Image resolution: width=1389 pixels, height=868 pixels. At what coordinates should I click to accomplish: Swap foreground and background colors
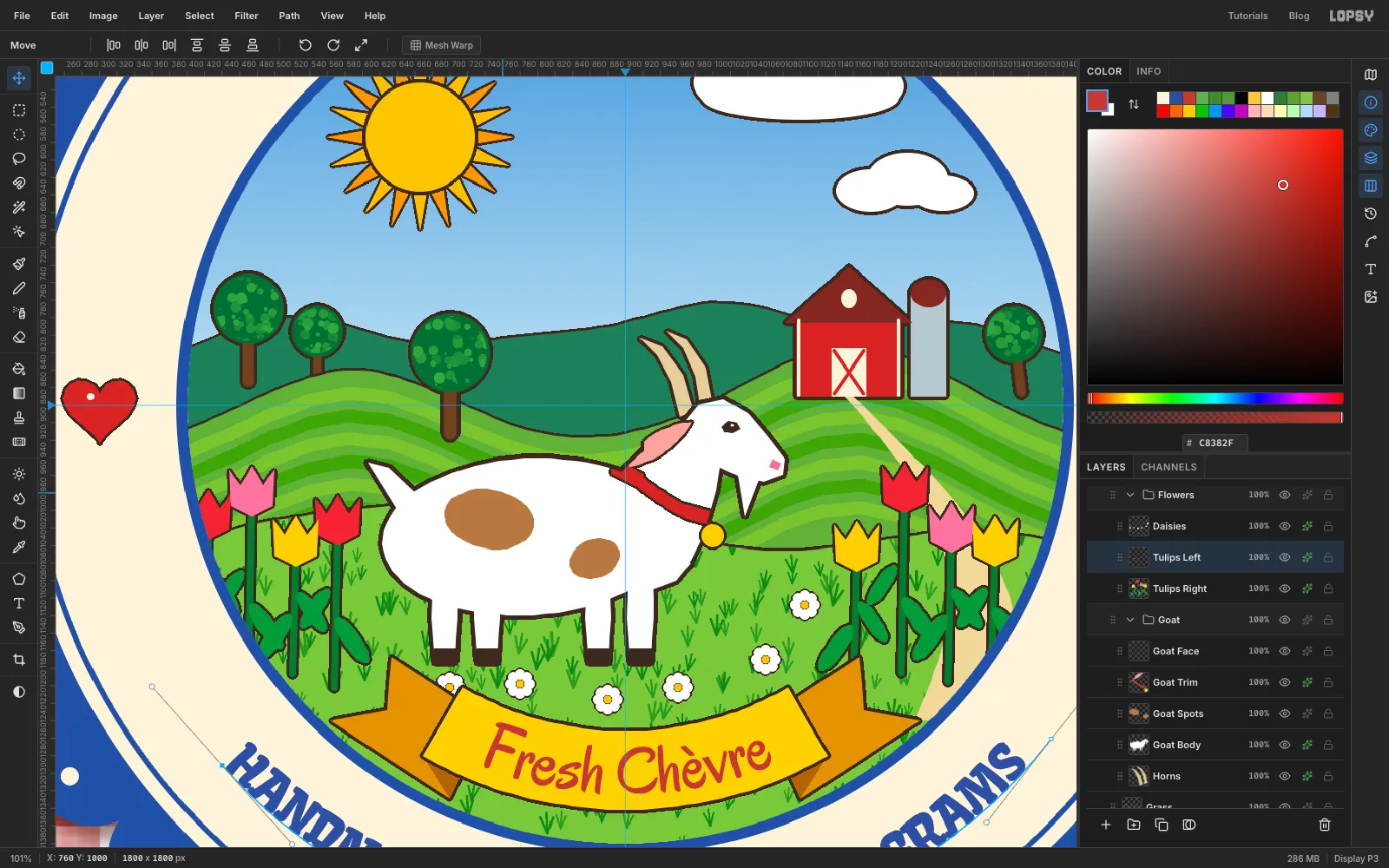[x=1134, y=104]
